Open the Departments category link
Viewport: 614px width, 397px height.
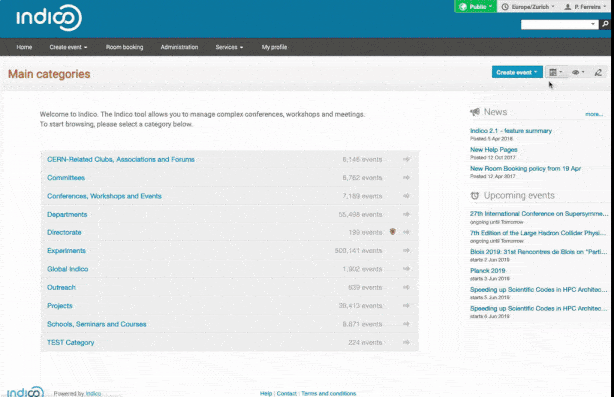click(x=67, y=214)
